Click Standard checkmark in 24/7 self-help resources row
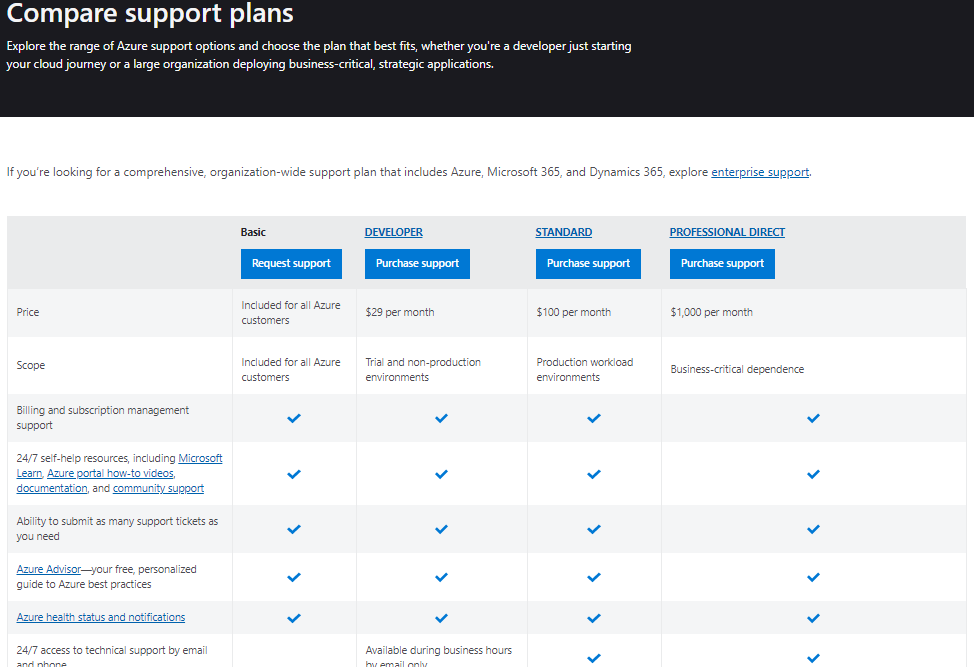The height and width of the screenshot is (667, 974). click(594, 474)
